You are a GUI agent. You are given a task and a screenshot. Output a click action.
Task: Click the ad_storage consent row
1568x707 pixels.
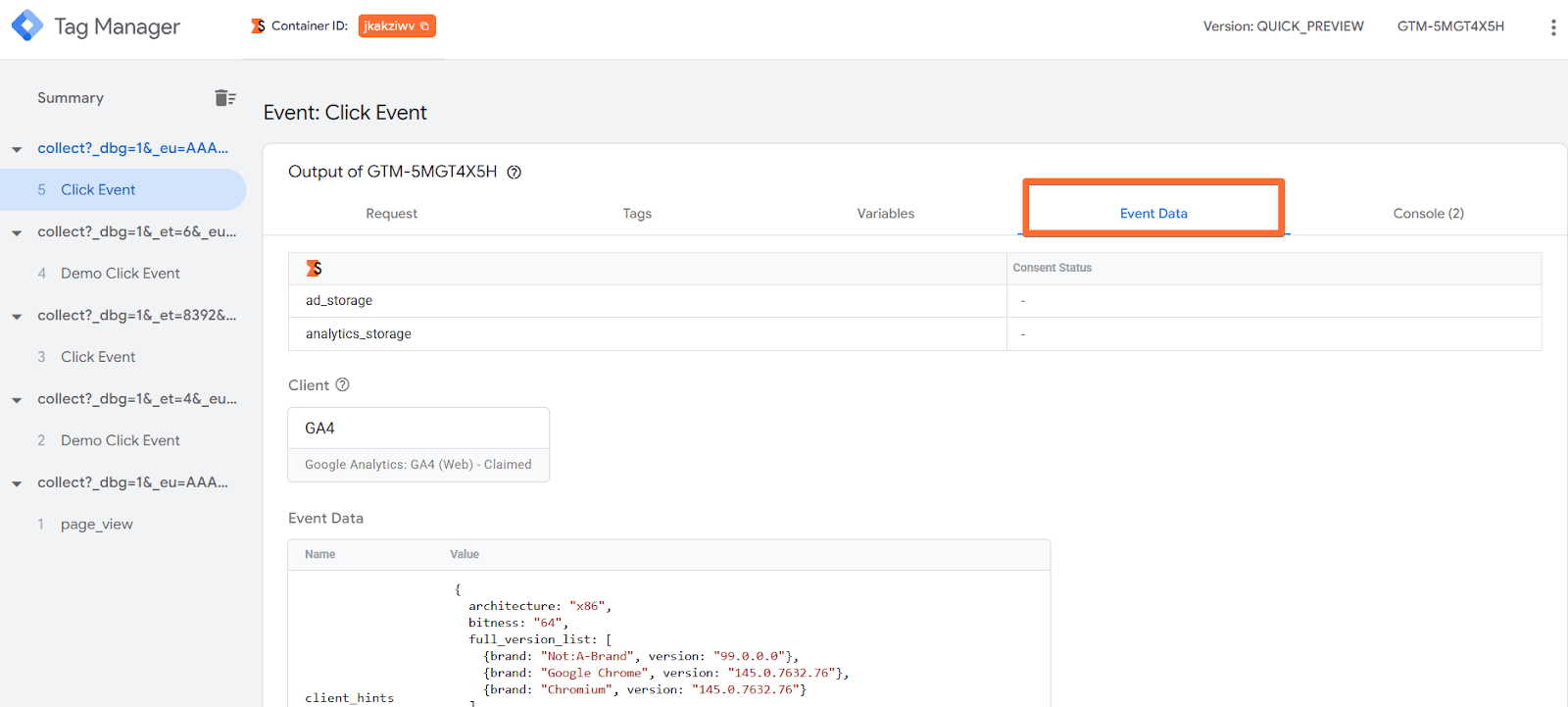click(x=914, y=301)
